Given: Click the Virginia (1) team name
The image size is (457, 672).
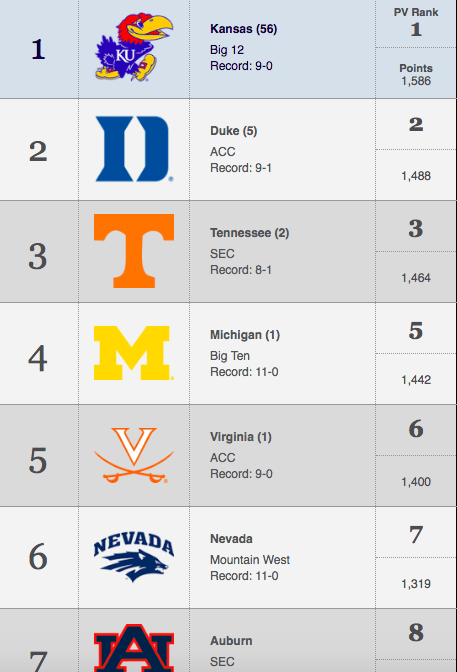Looking at the screenshot, I should pyautogui.click(x=241, y=437).
